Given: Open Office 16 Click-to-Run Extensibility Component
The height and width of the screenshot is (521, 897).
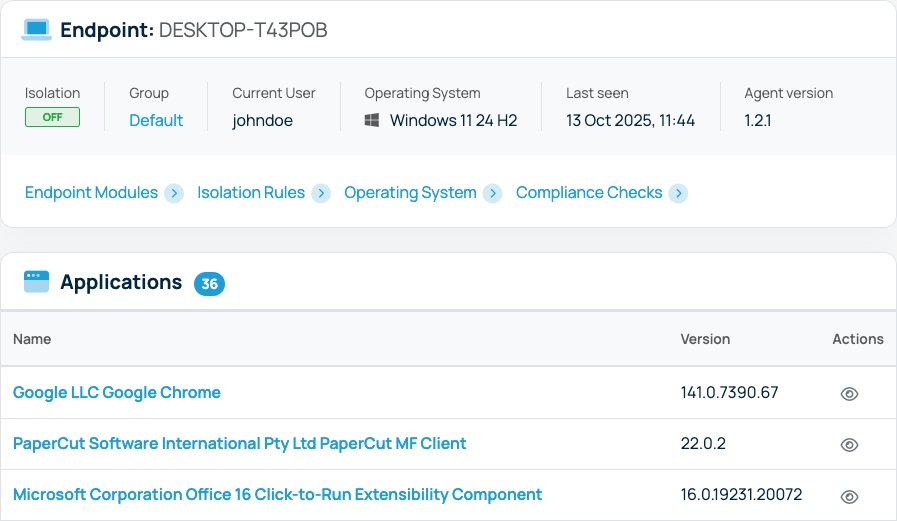Looking at the screenshot, I should [x=277, y=495].
